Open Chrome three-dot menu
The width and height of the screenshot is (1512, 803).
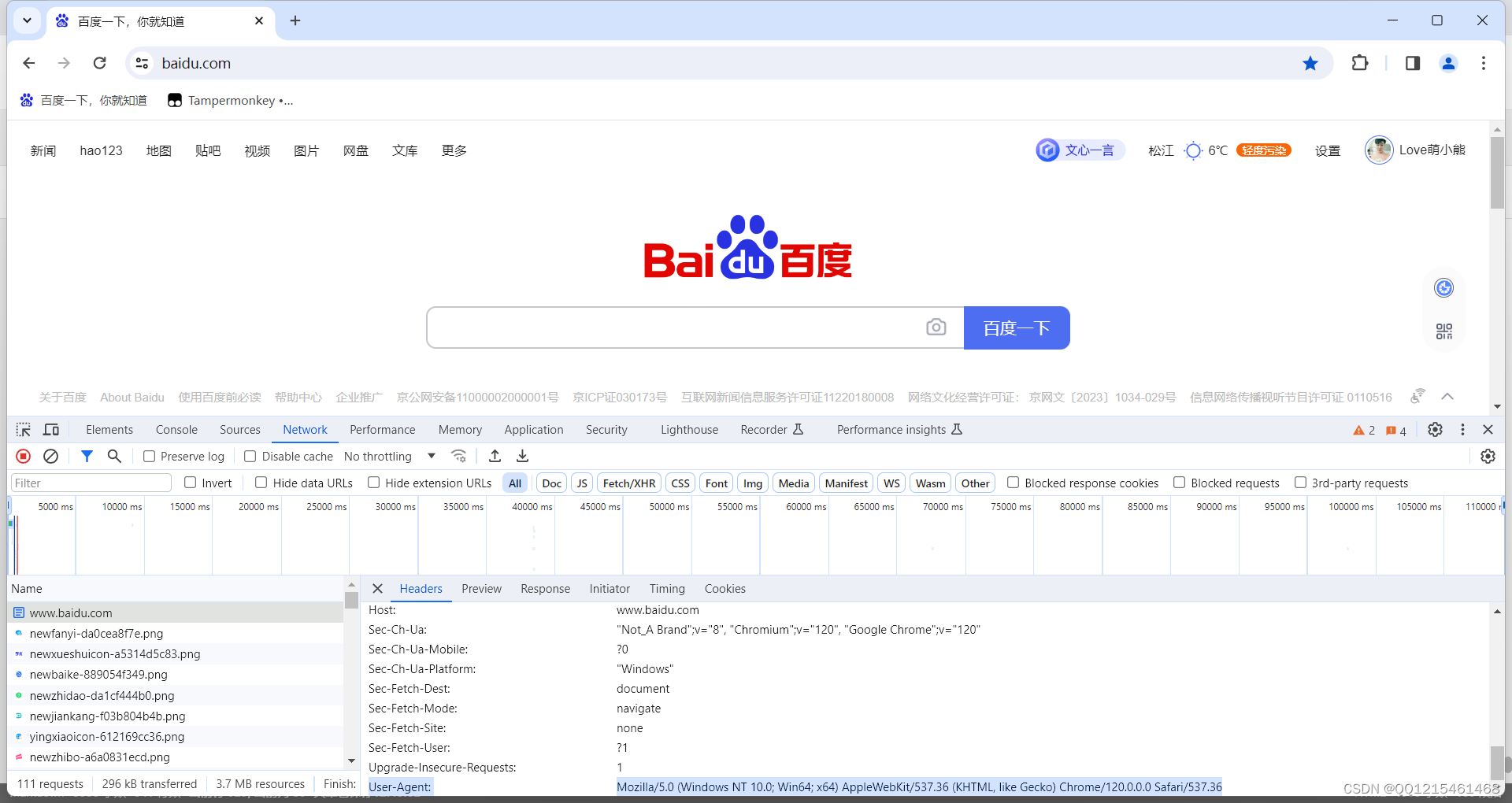pyautogui.click(x=1484, y=63)
